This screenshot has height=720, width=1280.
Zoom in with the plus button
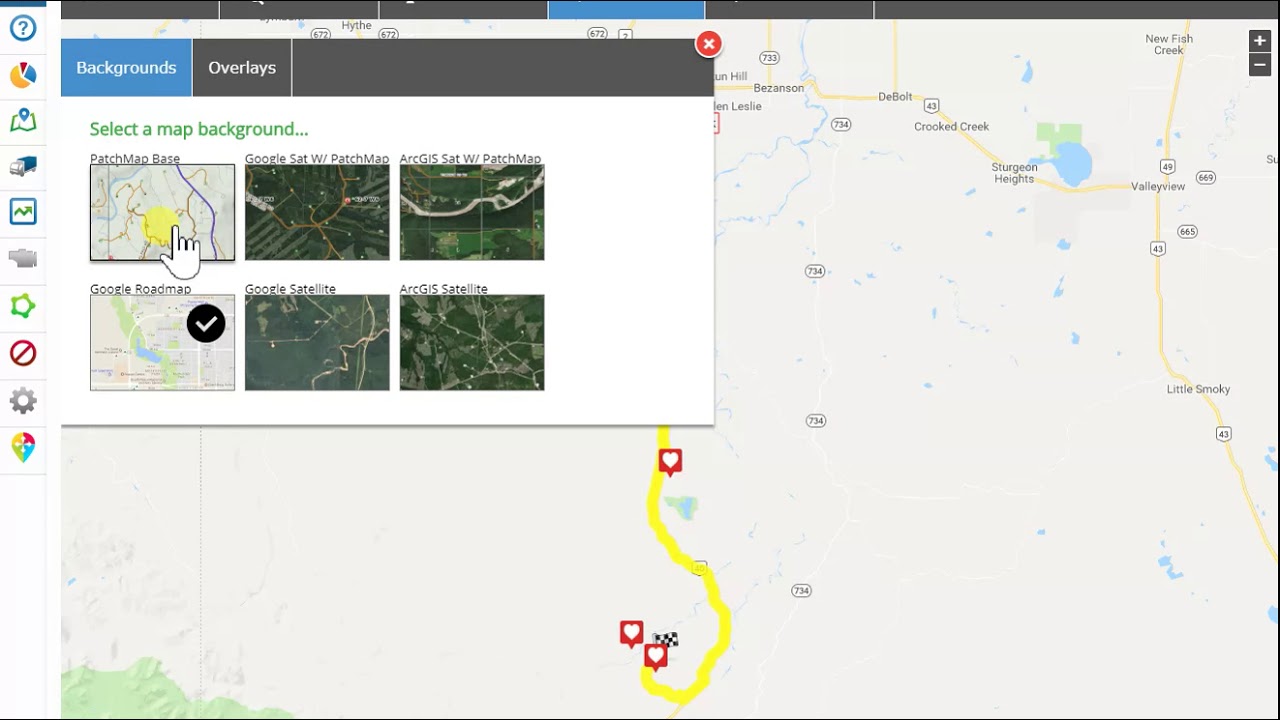tap(1260, 41)
